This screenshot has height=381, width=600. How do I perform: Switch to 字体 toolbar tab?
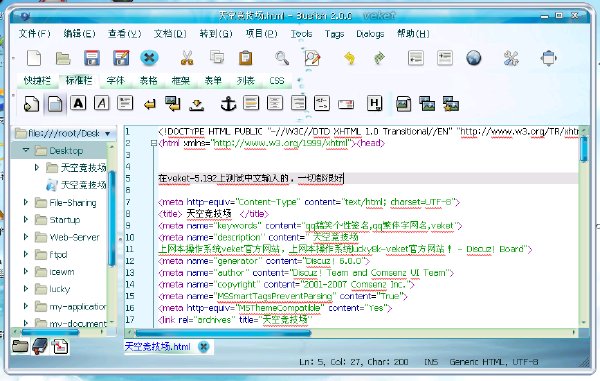click(115, 80)
